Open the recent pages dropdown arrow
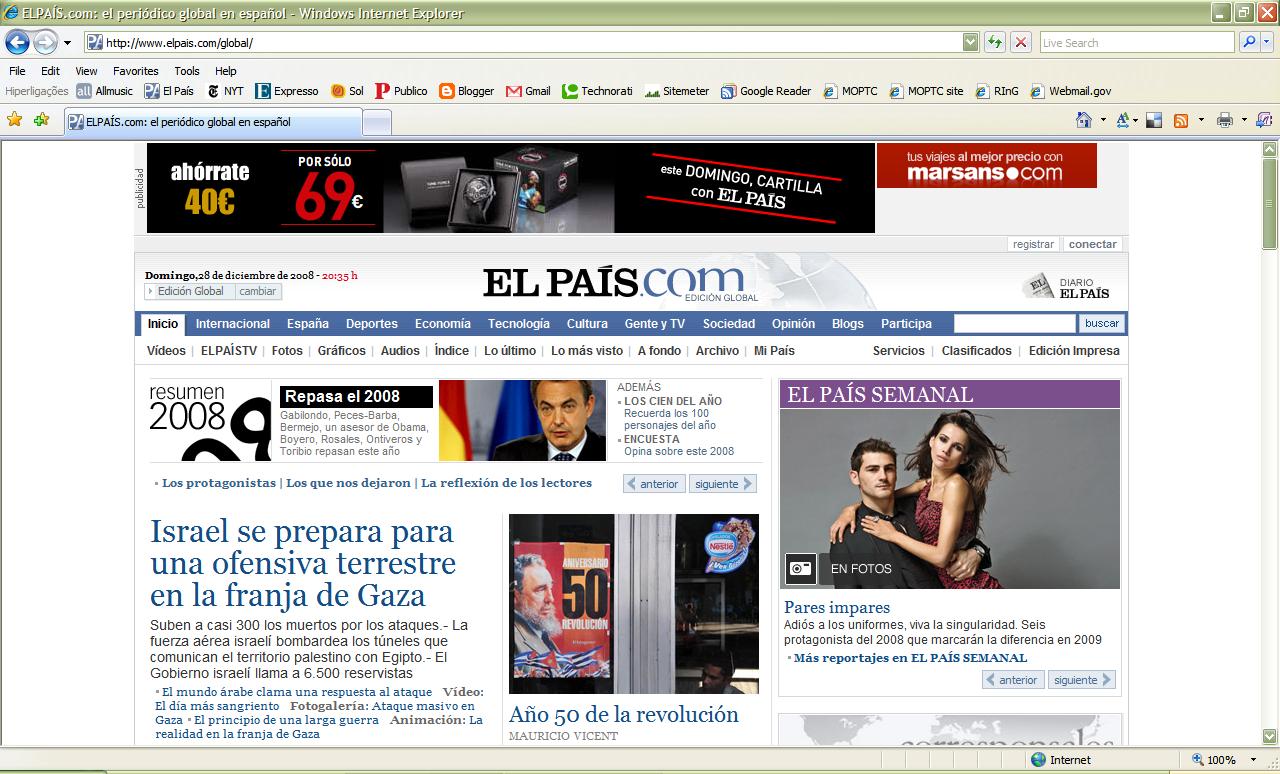 coord(67,43)
